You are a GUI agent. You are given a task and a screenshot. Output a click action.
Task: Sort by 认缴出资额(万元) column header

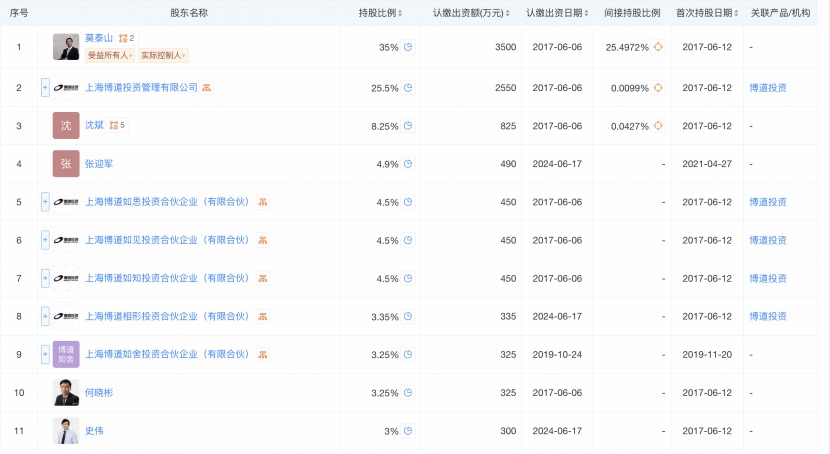click(472, 13)
